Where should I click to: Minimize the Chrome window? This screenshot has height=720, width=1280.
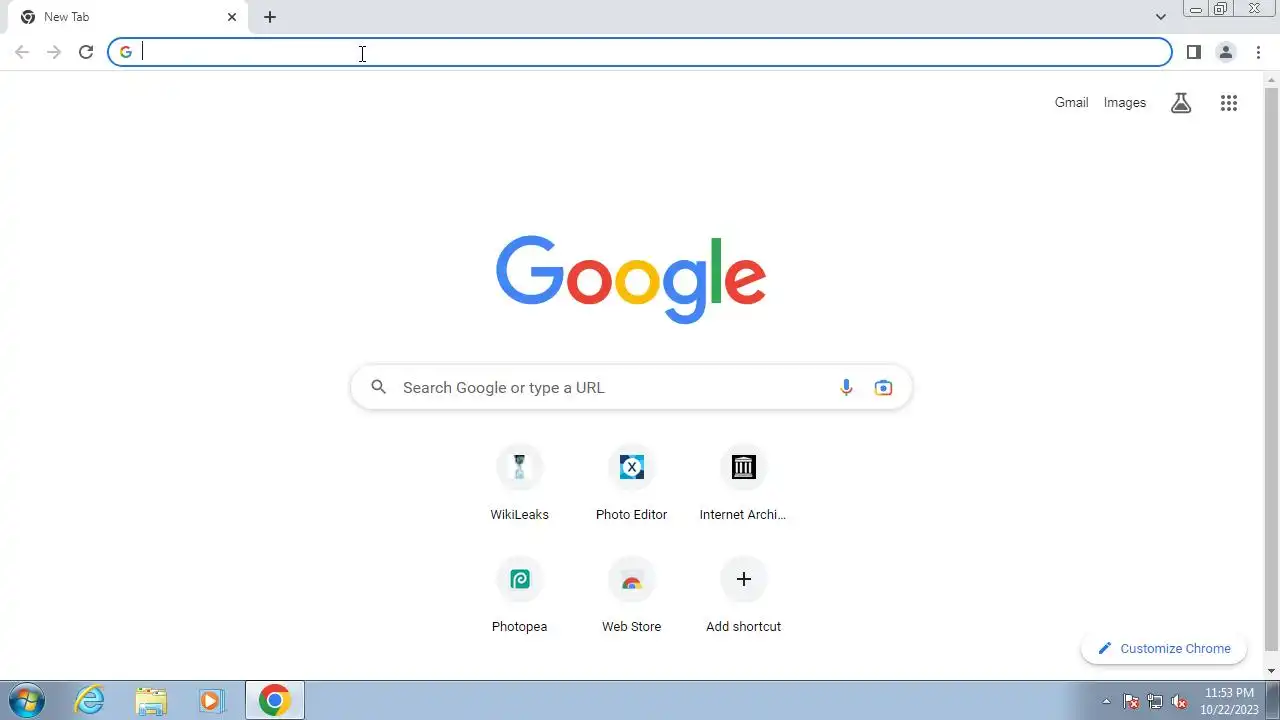pos(1195,9)
